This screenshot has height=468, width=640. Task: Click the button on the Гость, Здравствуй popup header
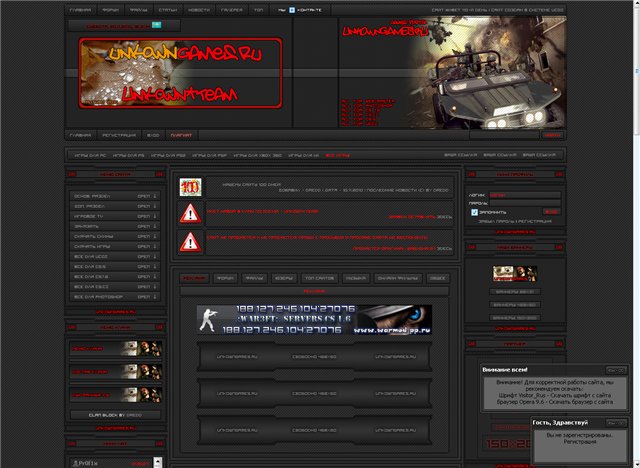coord(616,423)
